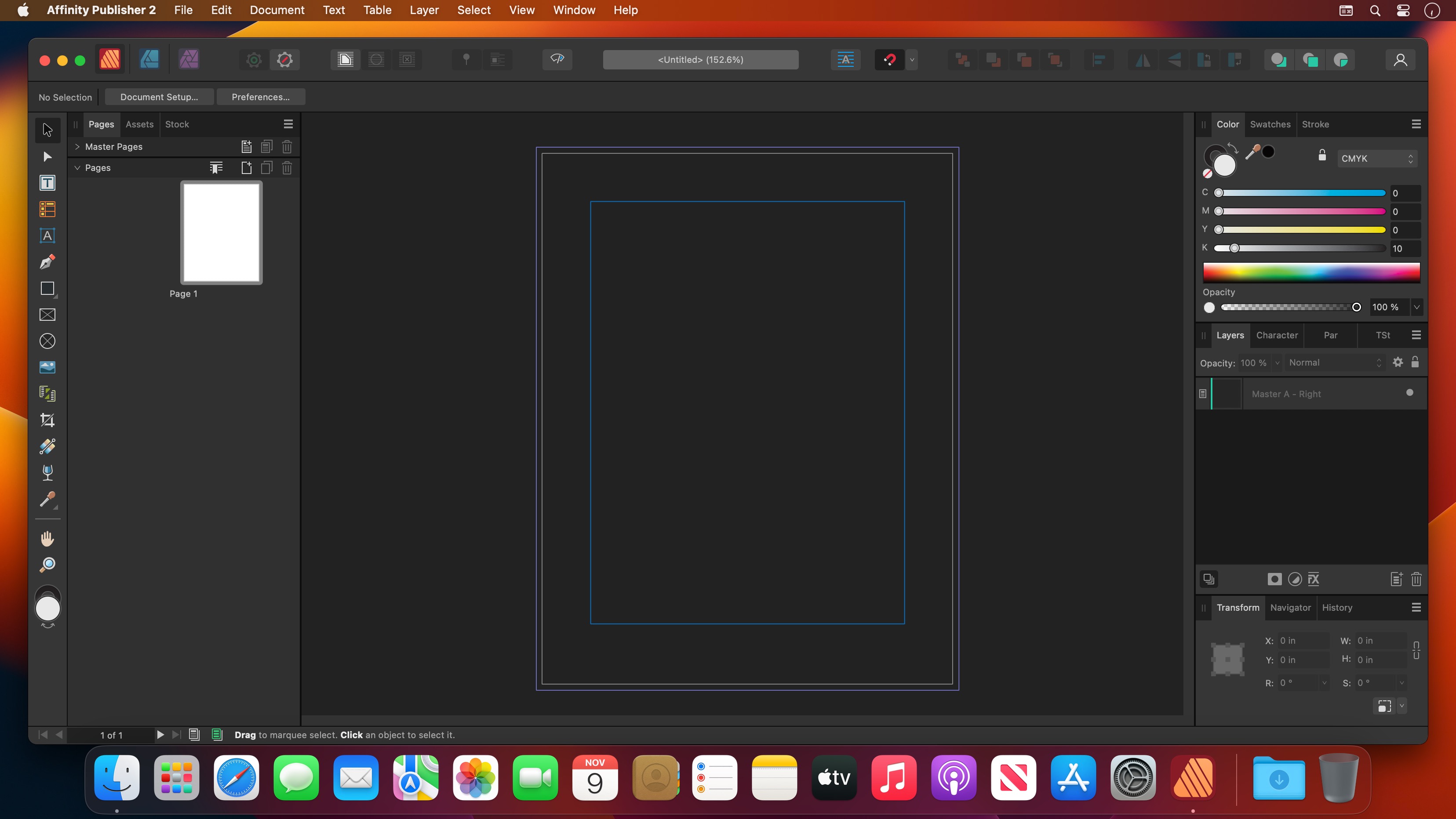
Task: Select the View (hand) tool
Action: (x=47, y=538)
